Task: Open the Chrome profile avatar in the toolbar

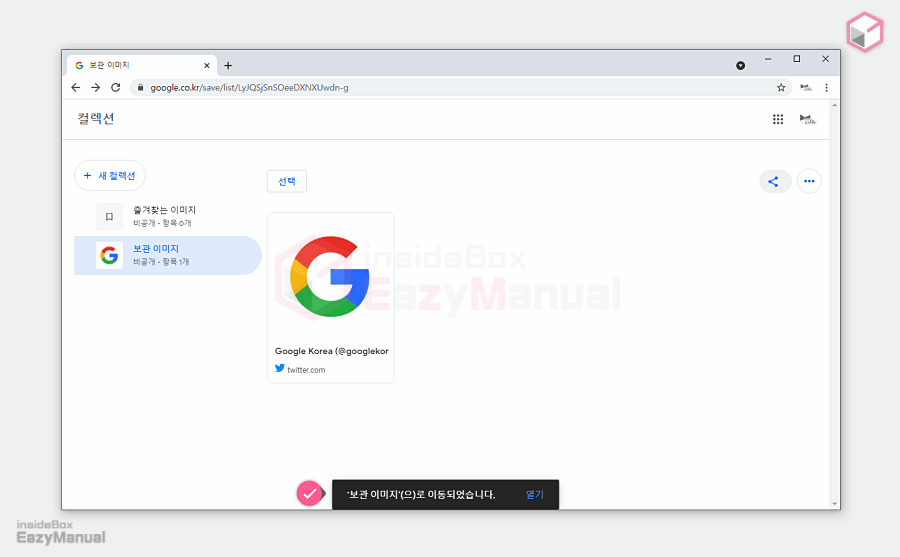Action: [x=806, y=87]
